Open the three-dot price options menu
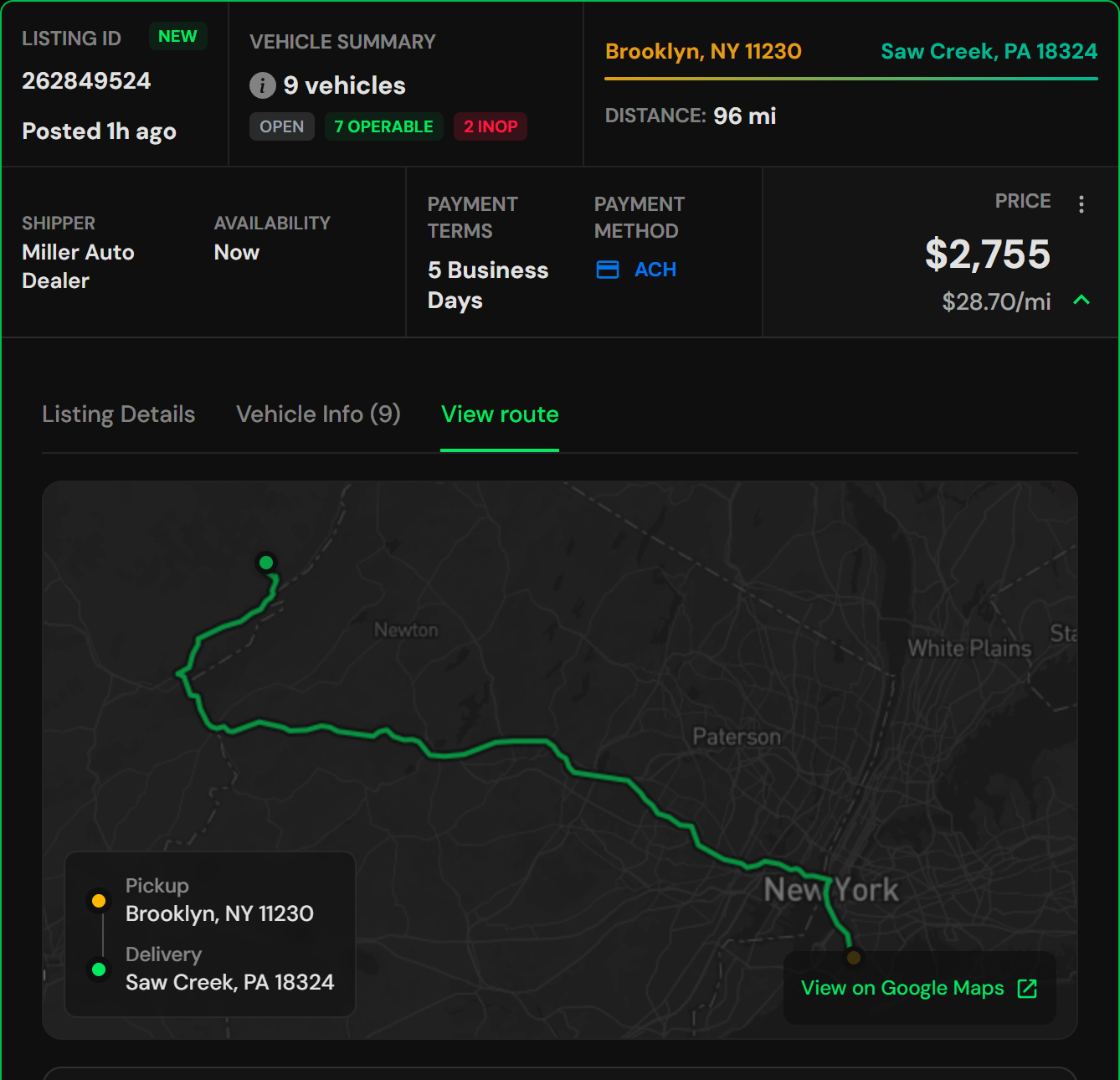The height and width of the screenshot is (1080, 1120). (1081, 204)
